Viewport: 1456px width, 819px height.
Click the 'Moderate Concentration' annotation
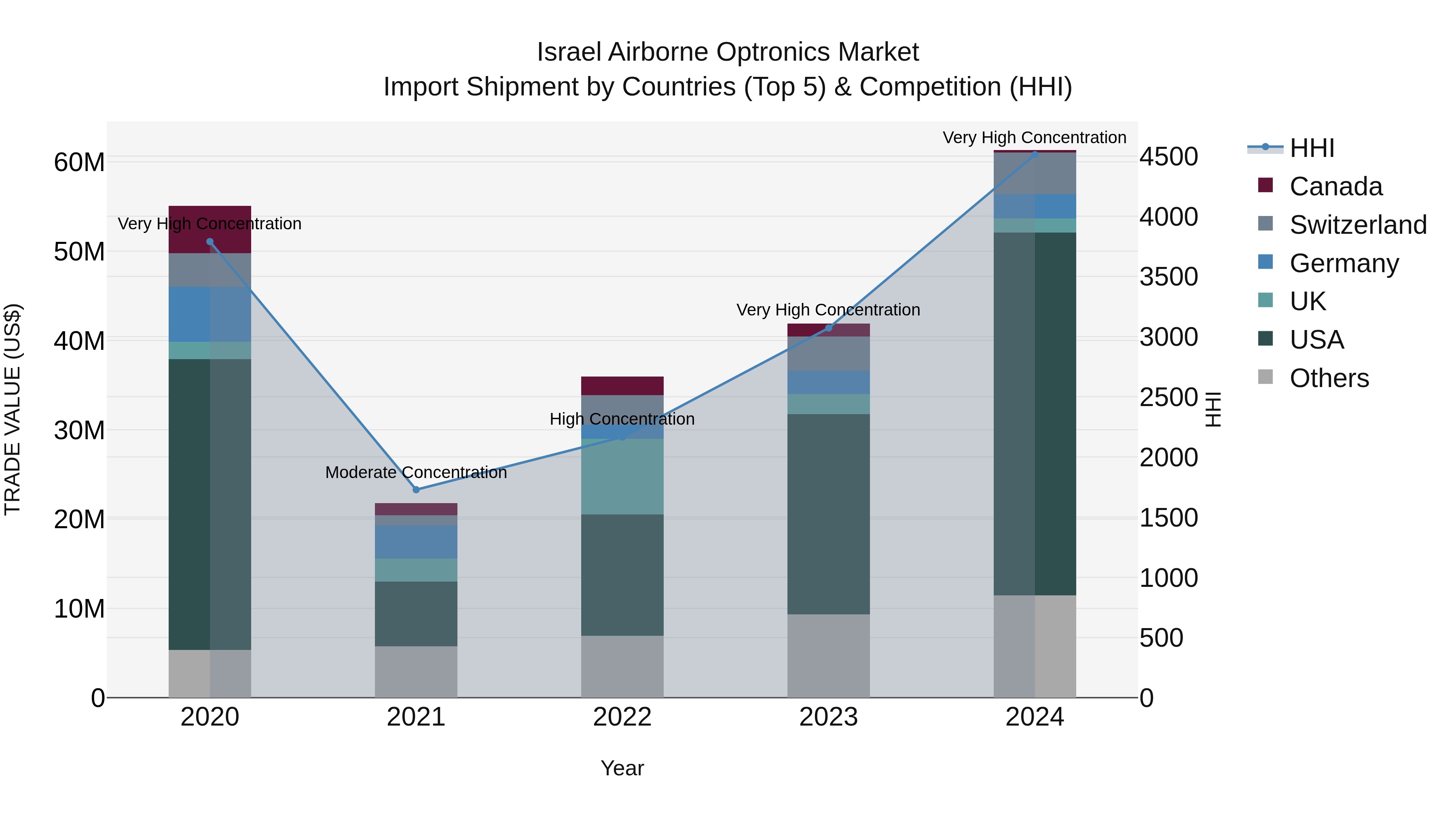pyautogui.click(x=416, y=472)
